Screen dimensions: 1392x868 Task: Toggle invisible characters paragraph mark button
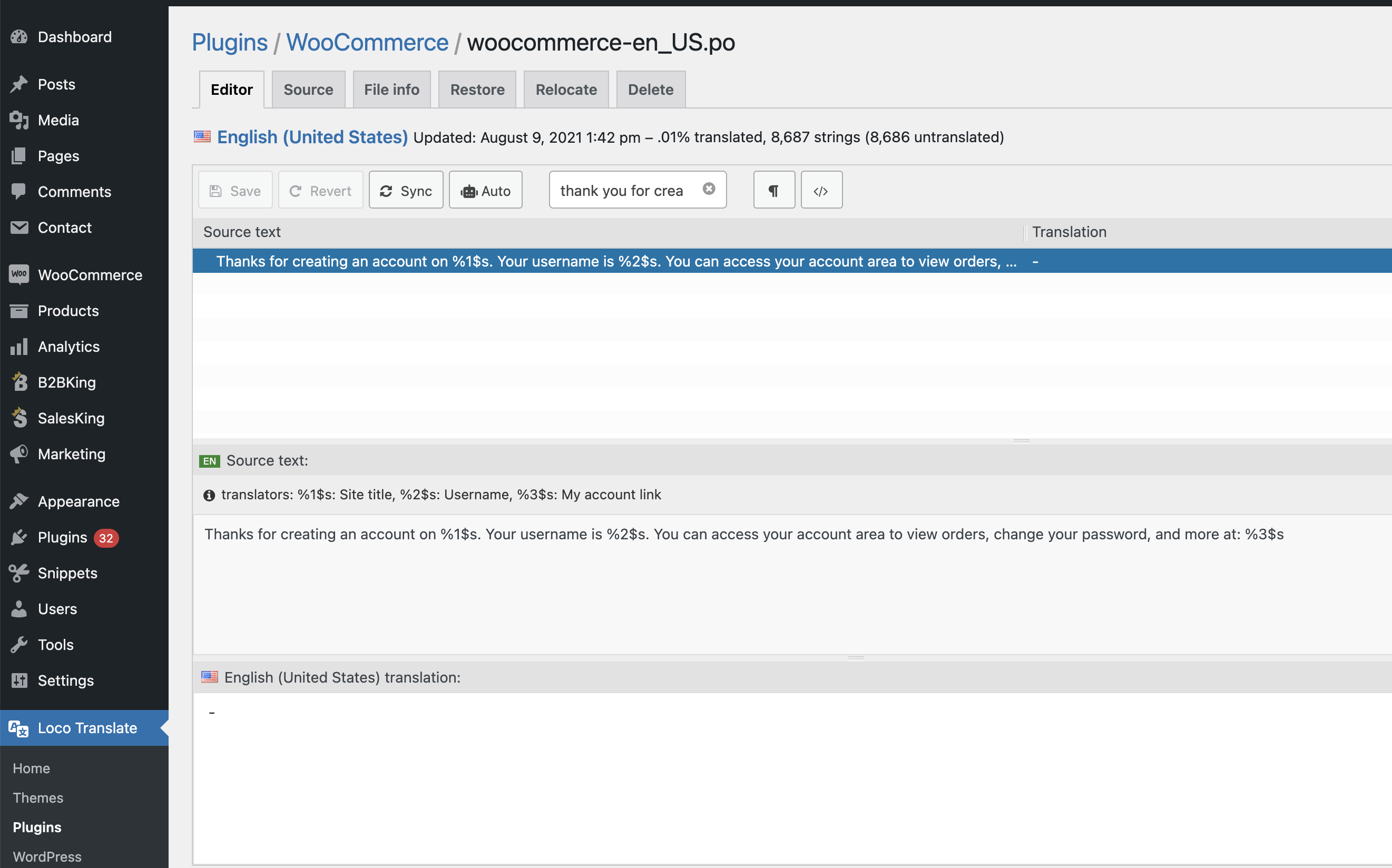click(x=774, y=190)
